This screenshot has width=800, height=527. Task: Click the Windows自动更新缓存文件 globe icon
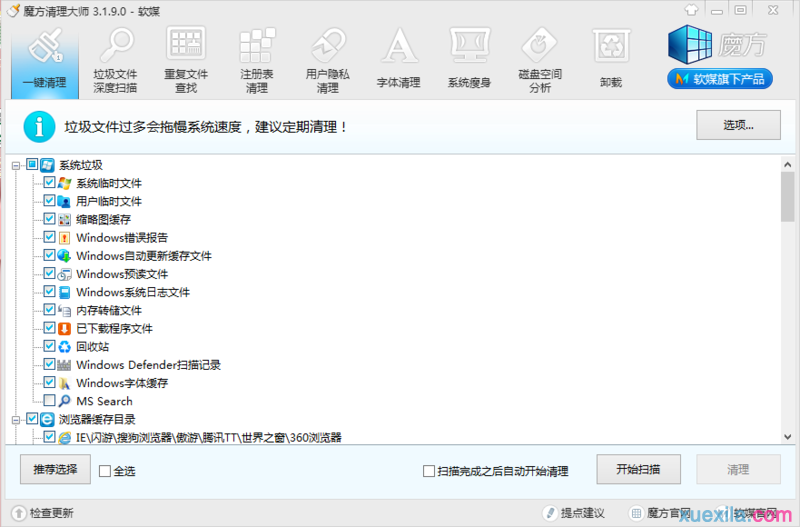tap(64, 256)
